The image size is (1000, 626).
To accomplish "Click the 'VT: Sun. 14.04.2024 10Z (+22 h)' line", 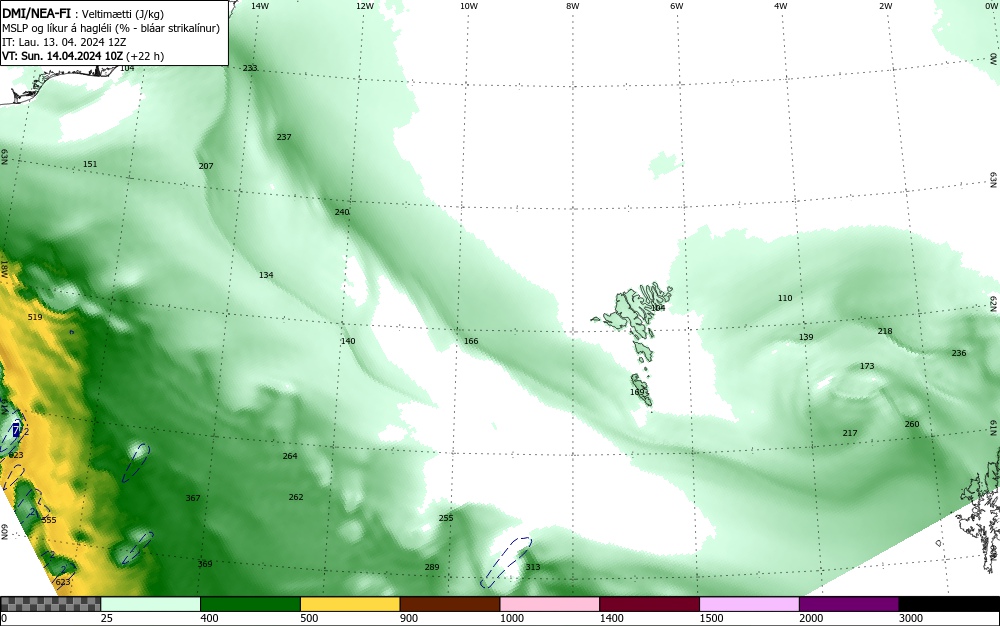I will tap(83, 56).
